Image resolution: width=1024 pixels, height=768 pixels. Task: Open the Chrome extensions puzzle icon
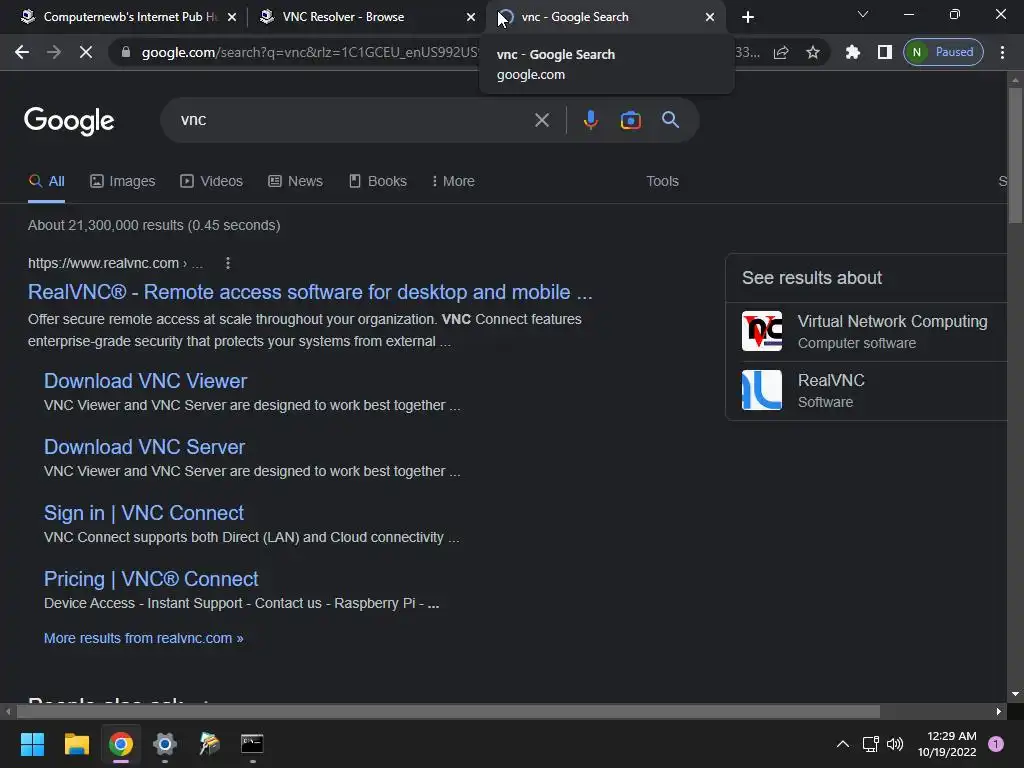(852, 52)
